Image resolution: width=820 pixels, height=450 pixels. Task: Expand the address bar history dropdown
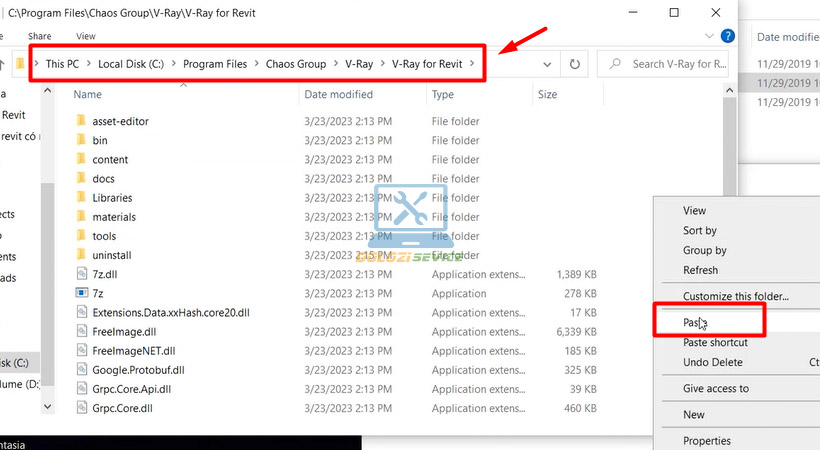[x=547, y=64]
